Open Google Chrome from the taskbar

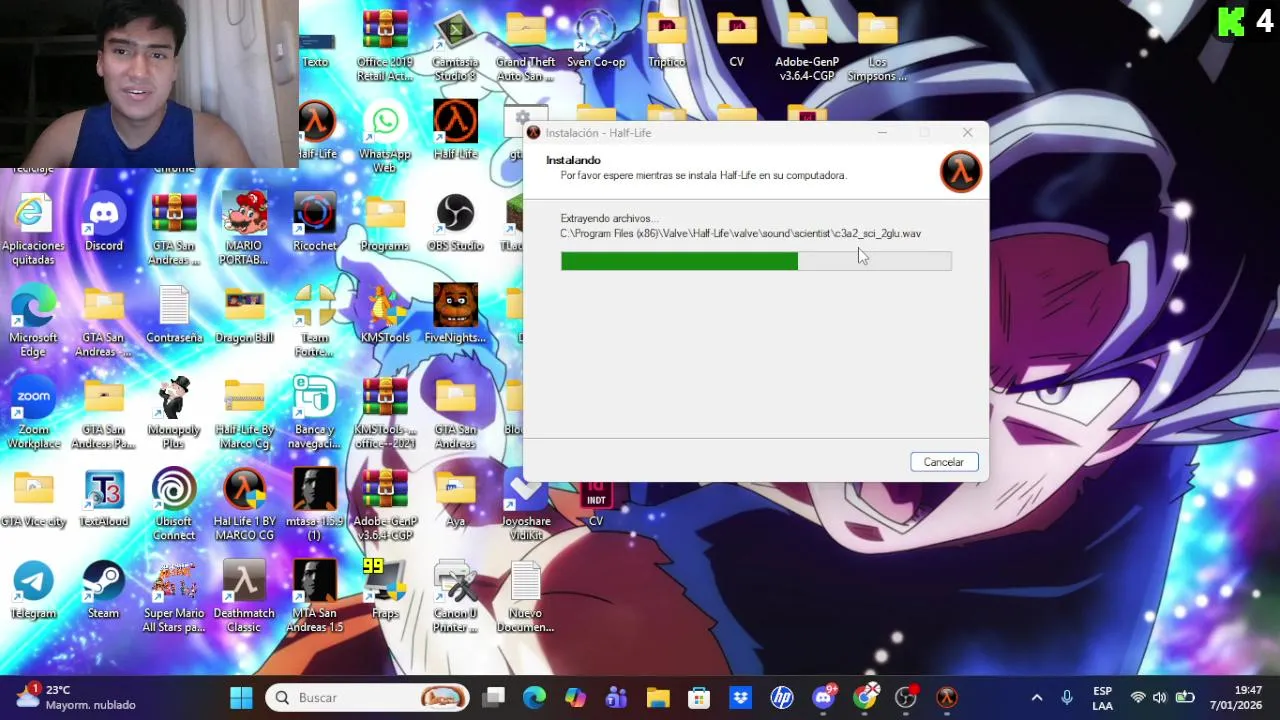pos(865,697)
